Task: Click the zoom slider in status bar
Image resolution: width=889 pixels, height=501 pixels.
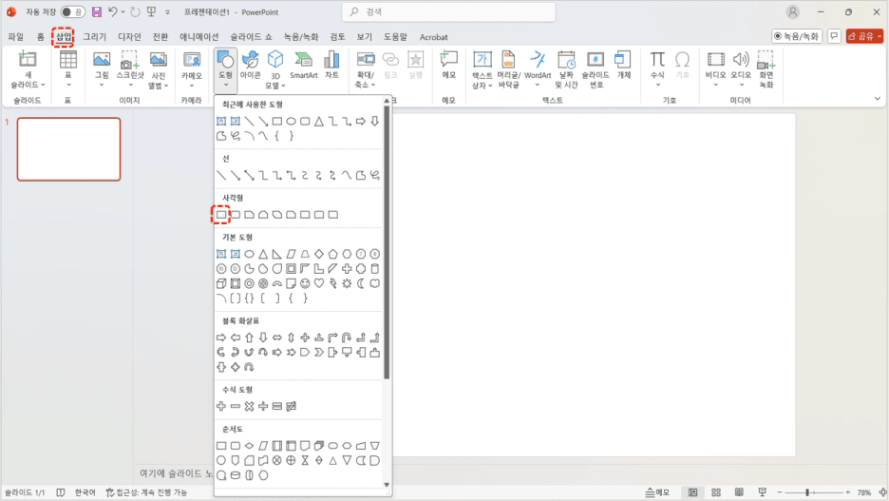Action: (808, 492)
